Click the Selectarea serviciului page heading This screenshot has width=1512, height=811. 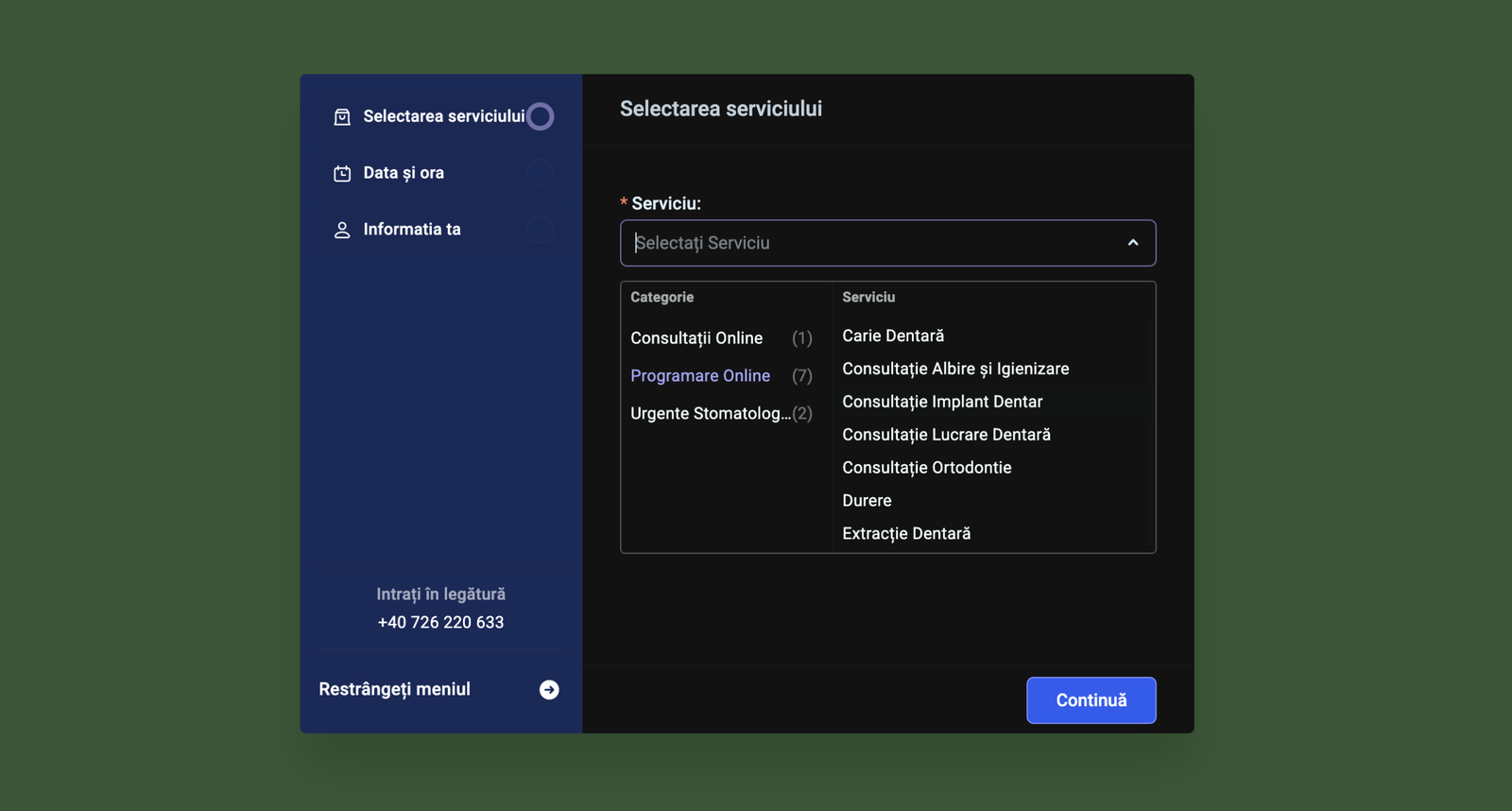(x=721, y=109)
